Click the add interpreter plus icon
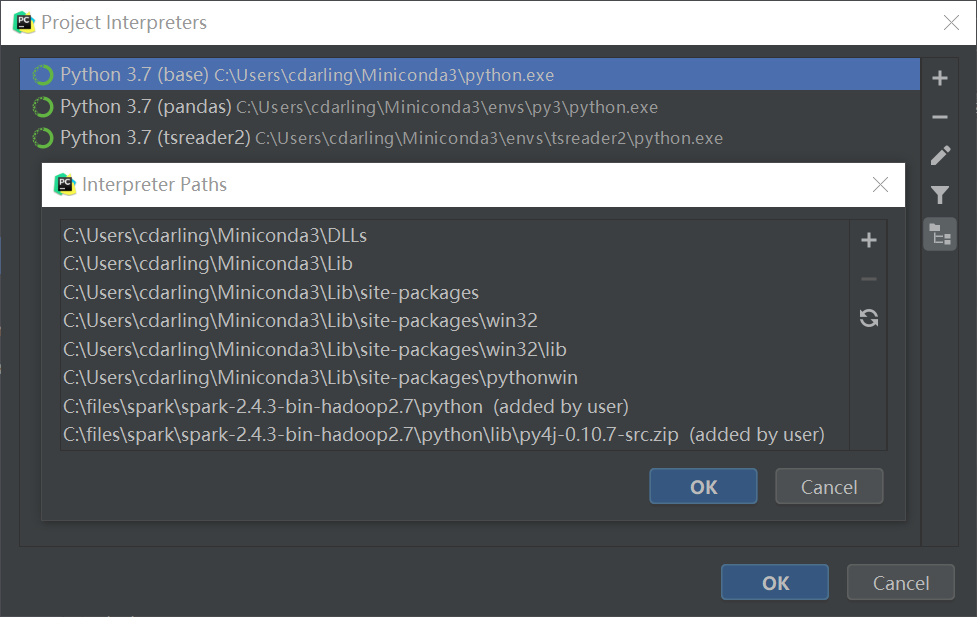The width and height of the screenshot is (977, 617). (x=939, y=78)
